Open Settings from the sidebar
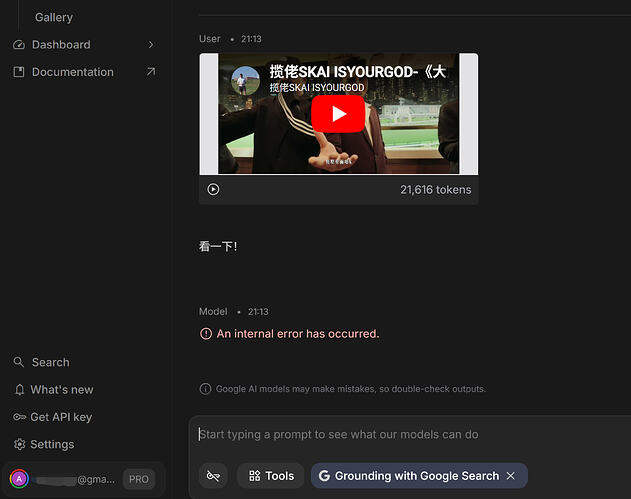This screenshot has height=499, width=631. click(x=52, y=444)
